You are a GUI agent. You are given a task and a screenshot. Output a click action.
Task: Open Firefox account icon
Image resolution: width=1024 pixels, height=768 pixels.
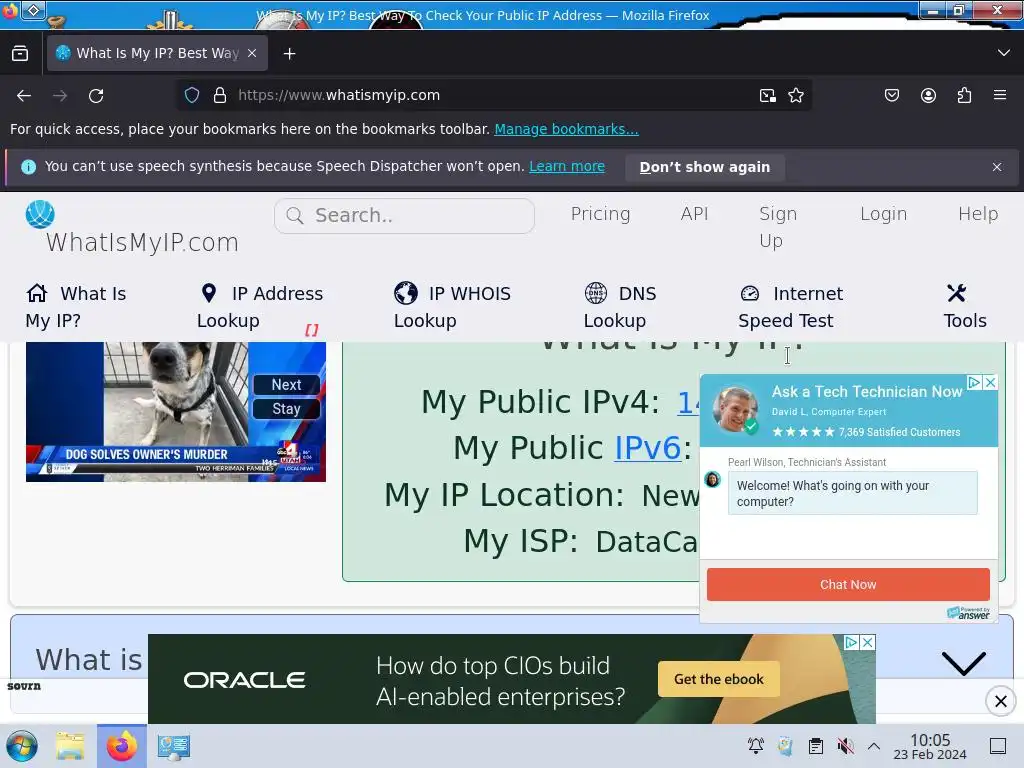tap(928, 95)
